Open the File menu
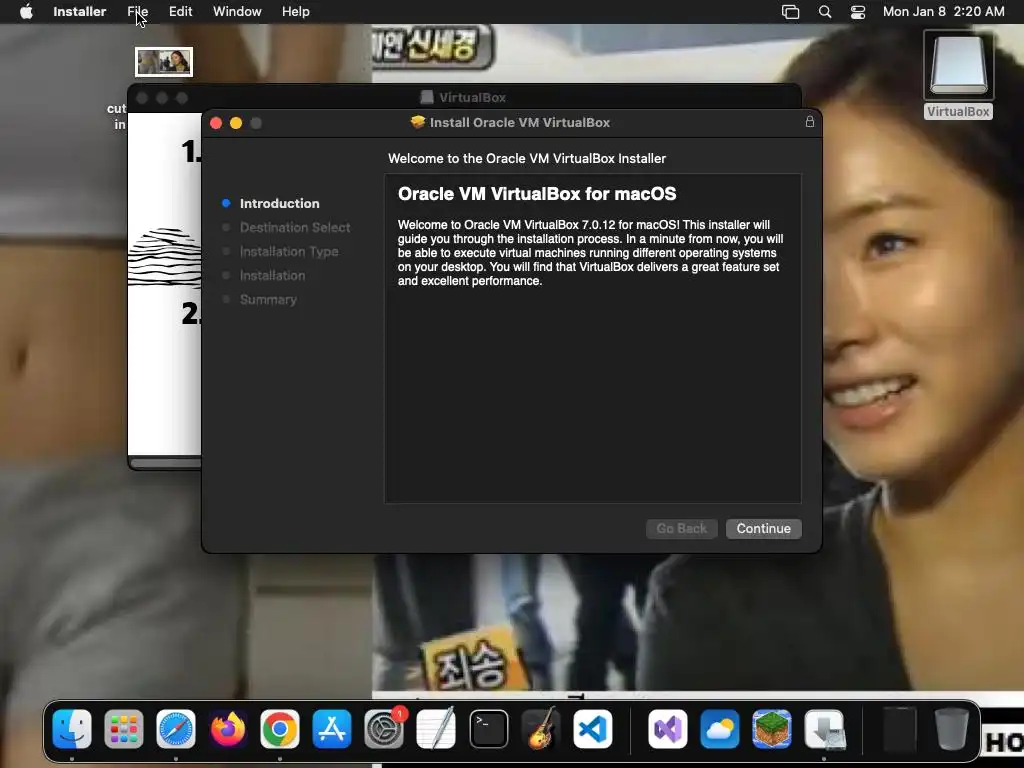The image size is (1024, 768). tap(138, 12)
